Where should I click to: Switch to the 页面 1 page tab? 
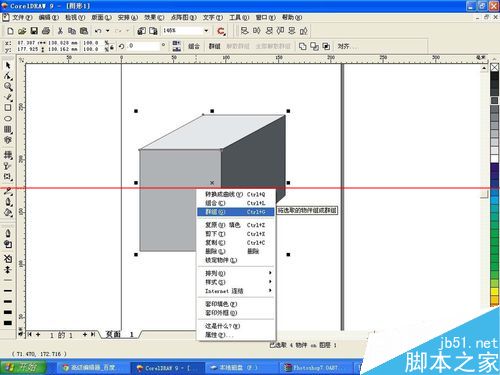pos(120,334)
